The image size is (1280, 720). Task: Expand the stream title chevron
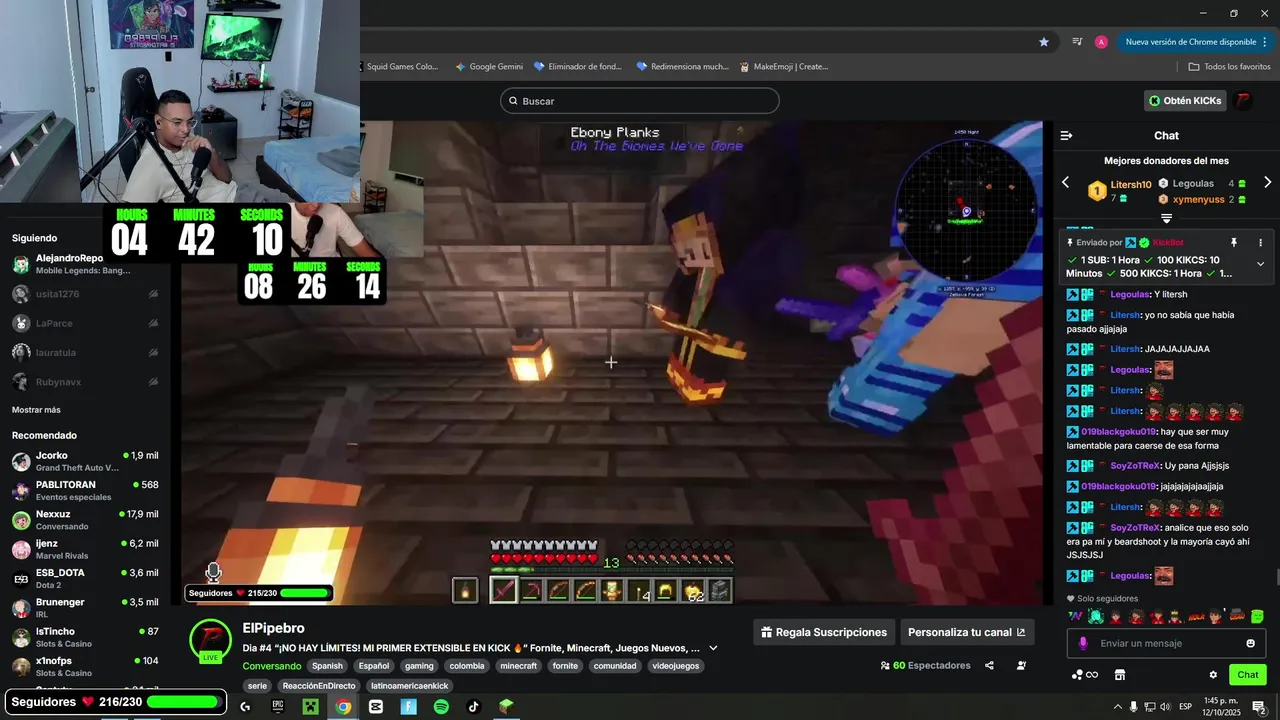tap(713, 648)
